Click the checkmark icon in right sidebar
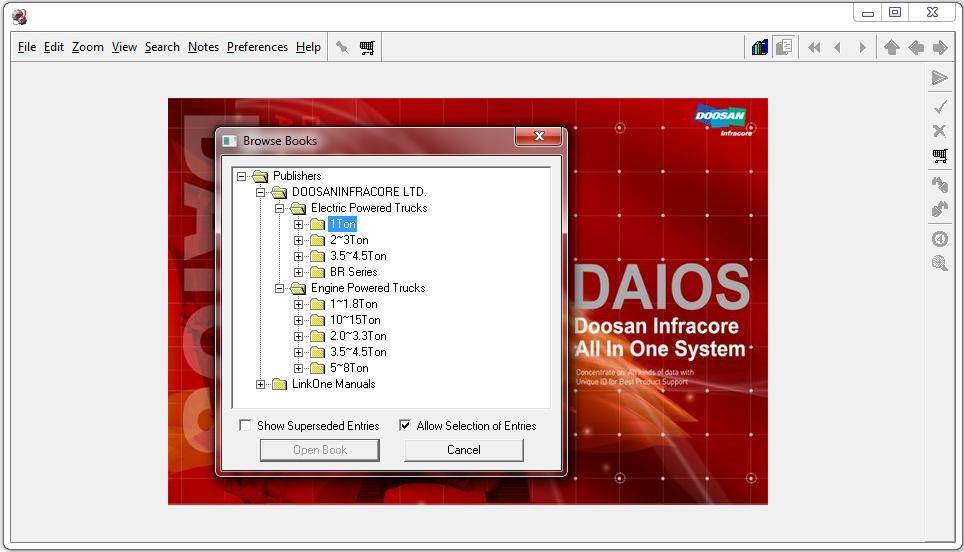Image resolution: width=964 pixels, height=552 pixels. 940,107
